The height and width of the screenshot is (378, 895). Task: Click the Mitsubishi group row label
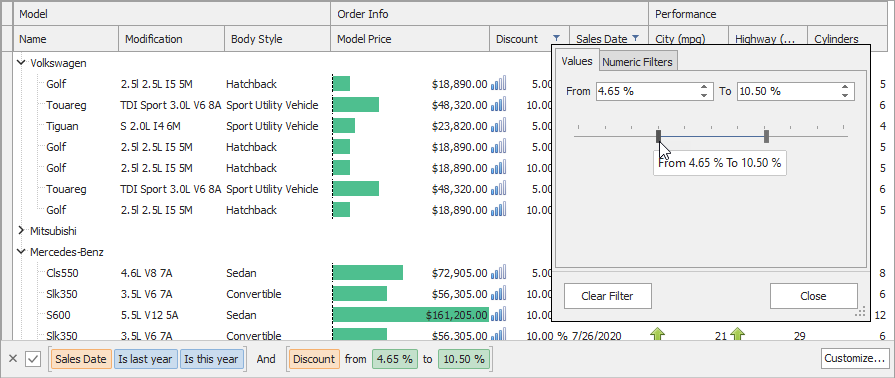(x=53, y=231)
